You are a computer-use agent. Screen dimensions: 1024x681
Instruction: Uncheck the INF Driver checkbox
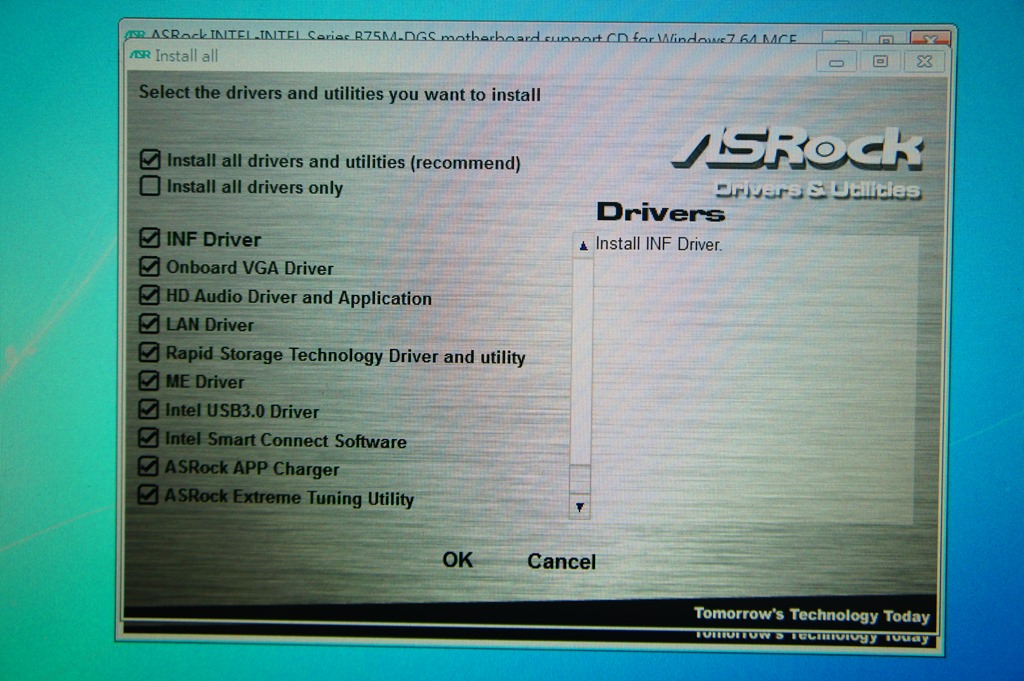(150, 238)
